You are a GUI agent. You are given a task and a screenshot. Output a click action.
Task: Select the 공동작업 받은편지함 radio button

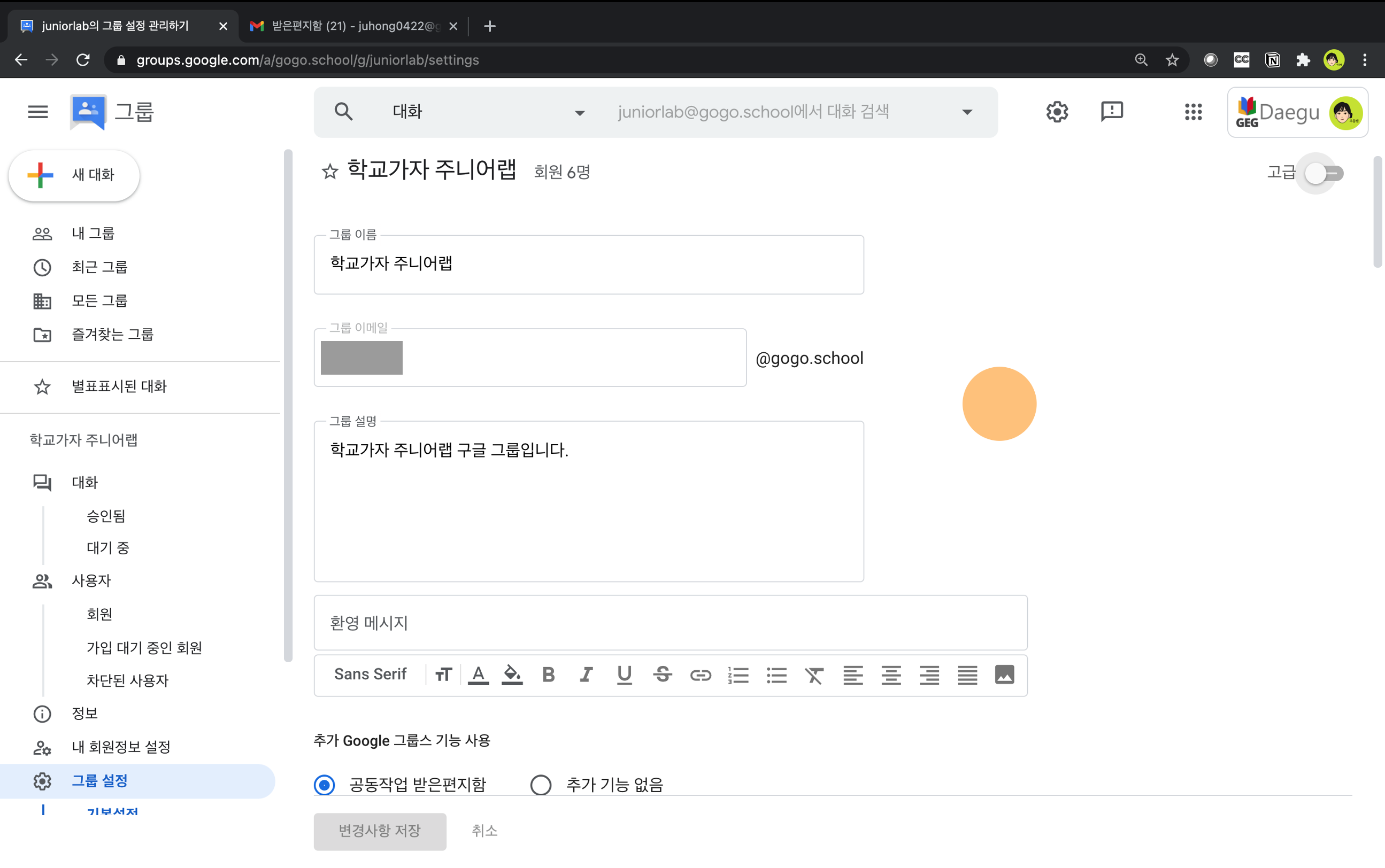click(325, 784)
